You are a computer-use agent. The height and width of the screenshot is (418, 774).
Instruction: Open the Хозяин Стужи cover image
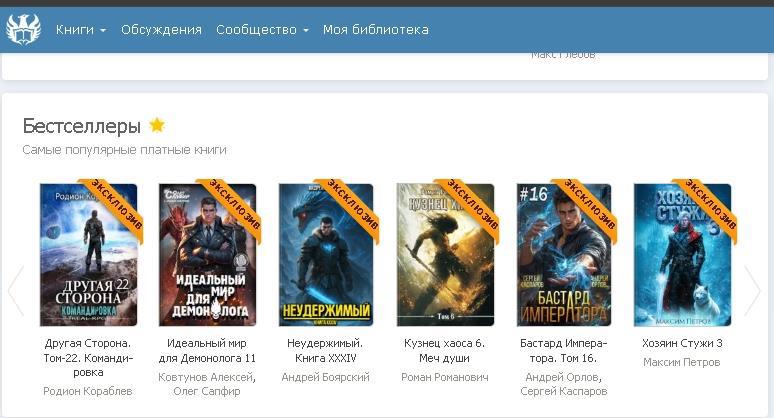(x=682, y=255)
